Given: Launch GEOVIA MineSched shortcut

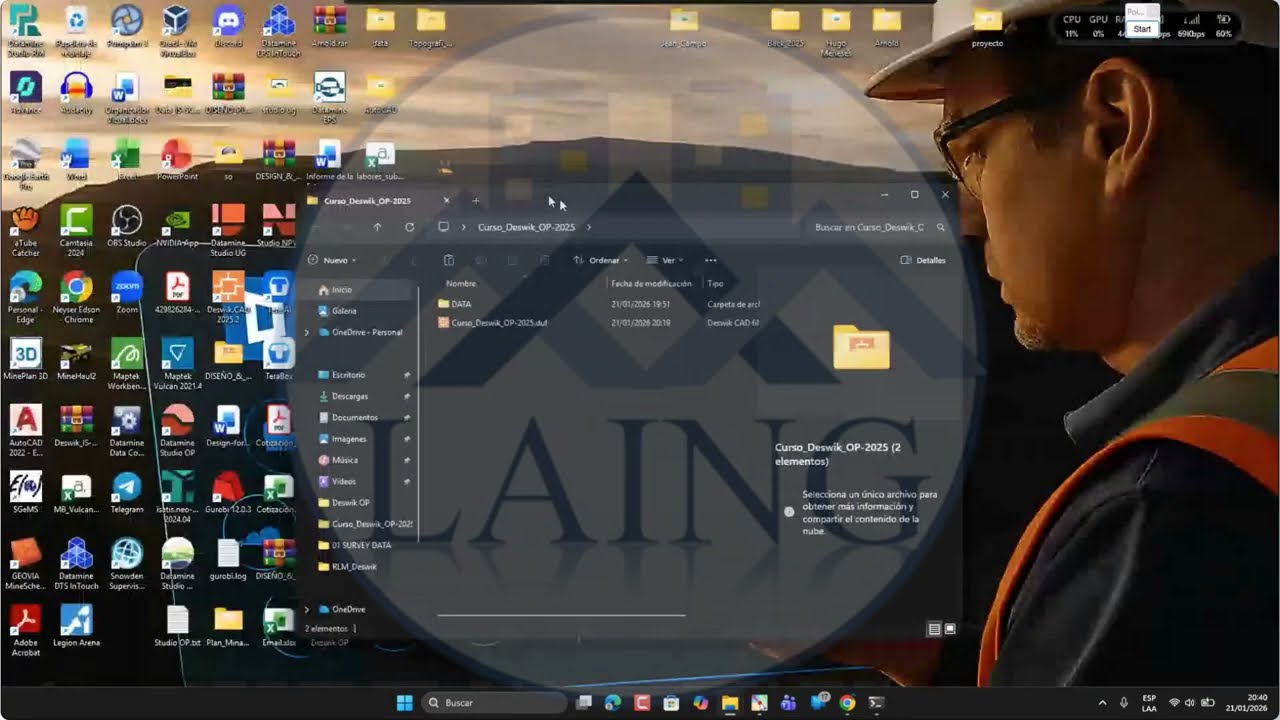Looking at the screenshot, I should pyautogui.click(x=25, y=565).
